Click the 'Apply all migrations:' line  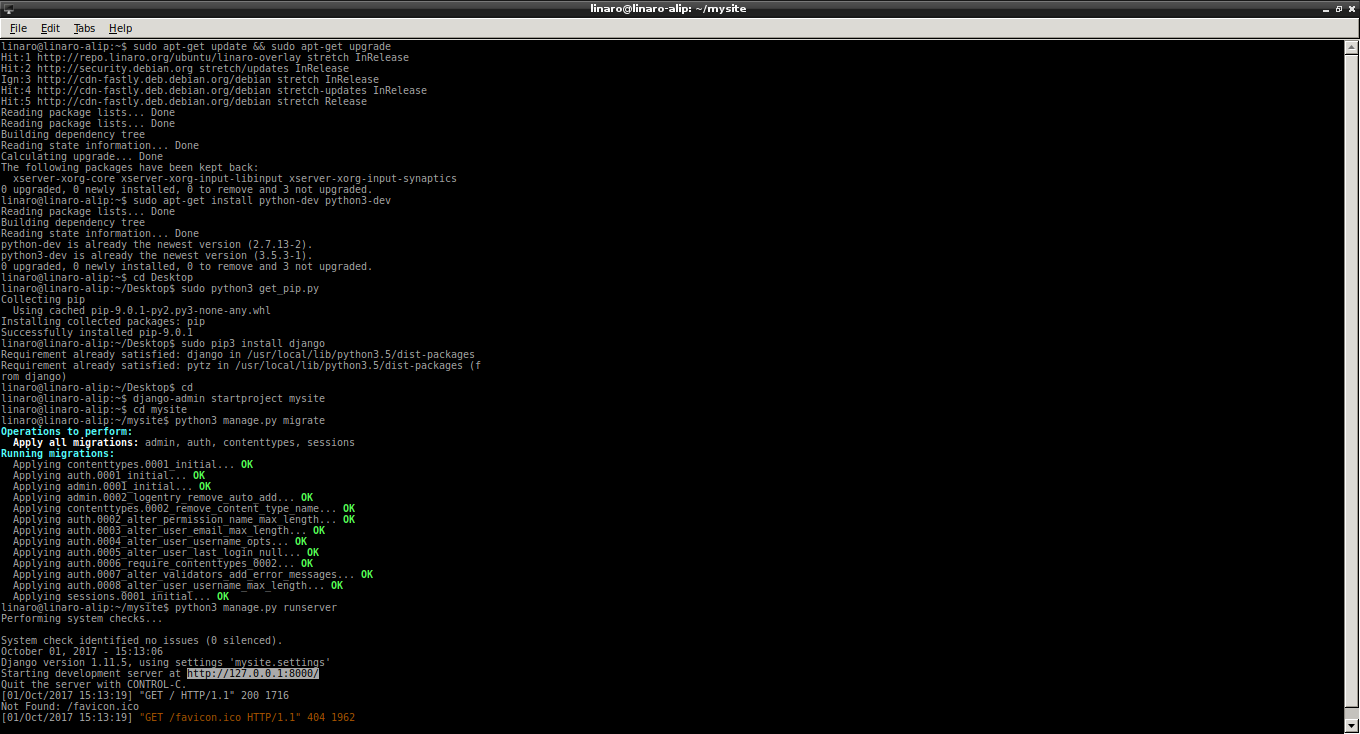184,443
